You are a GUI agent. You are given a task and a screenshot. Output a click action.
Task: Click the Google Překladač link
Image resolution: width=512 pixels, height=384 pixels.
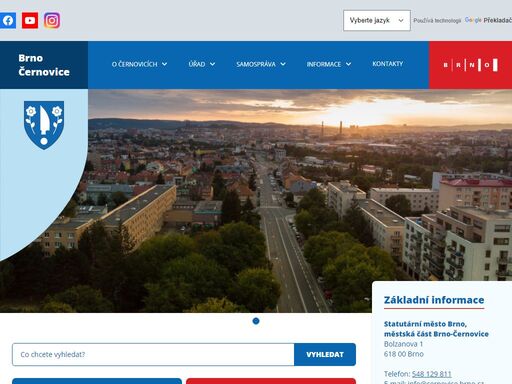488,20
